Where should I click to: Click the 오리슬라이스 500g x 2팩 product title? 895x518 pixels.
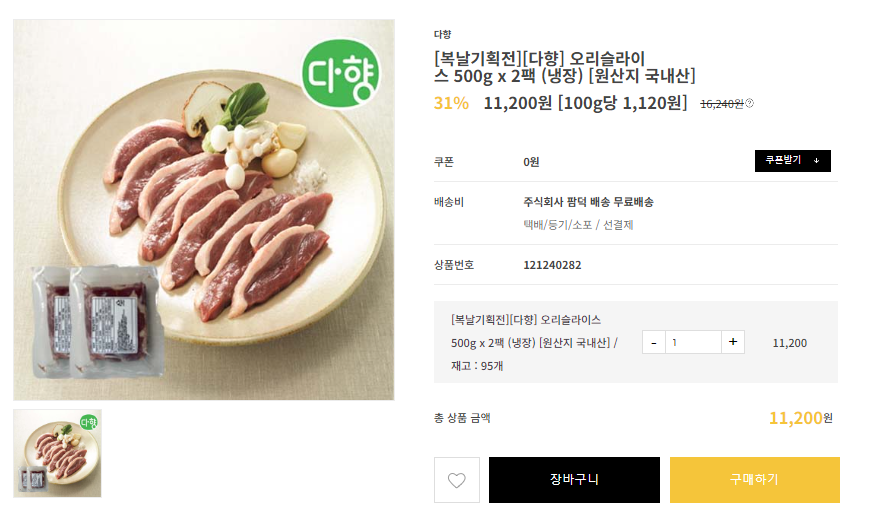pos(564,66)
